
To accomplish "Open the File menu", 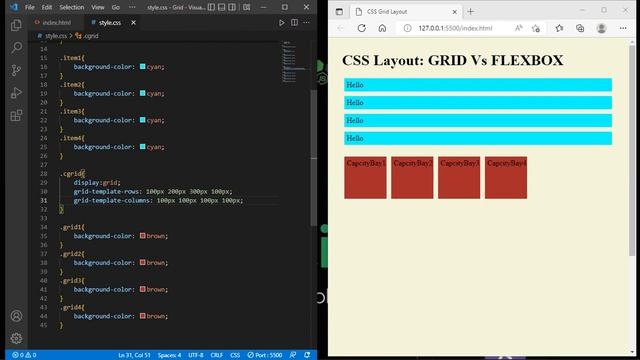I will [x=30, y=7].
